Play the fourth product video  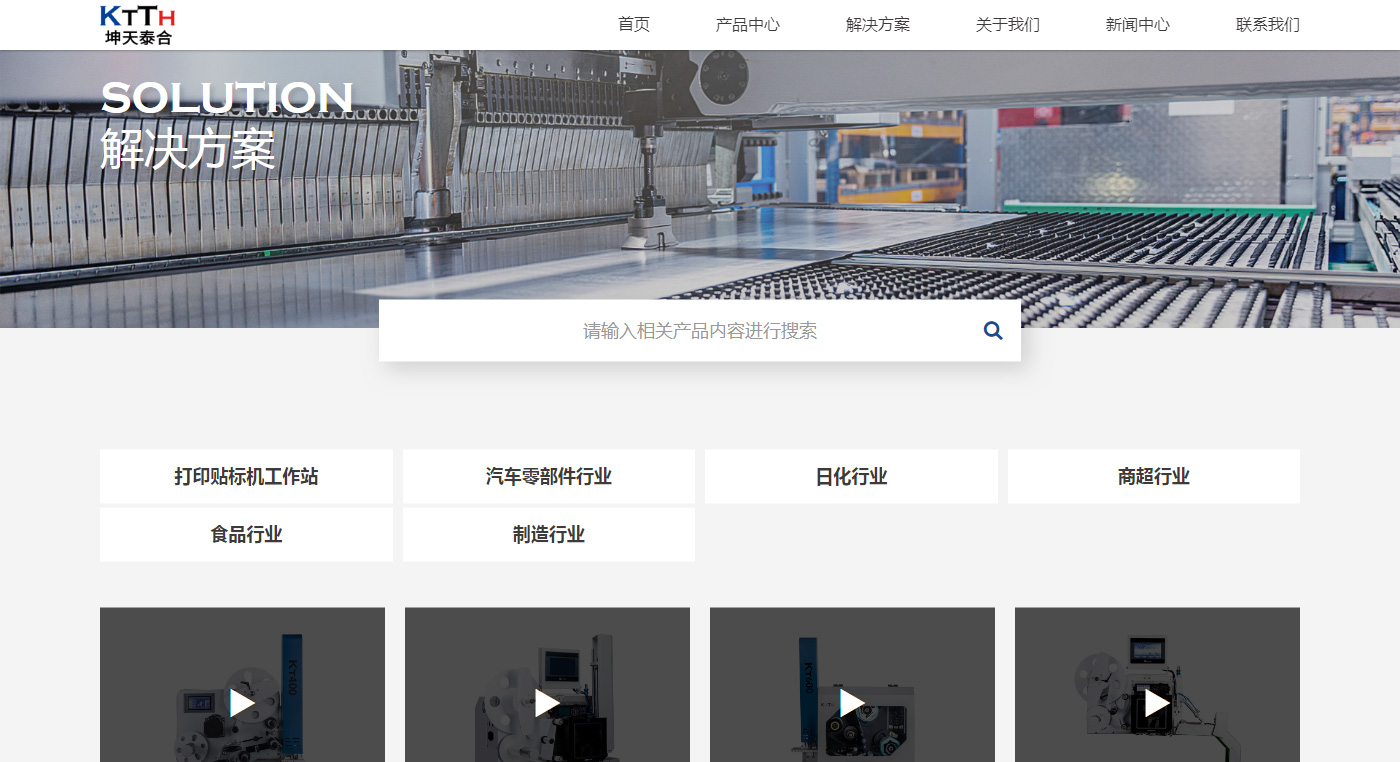coord(1157,703)
